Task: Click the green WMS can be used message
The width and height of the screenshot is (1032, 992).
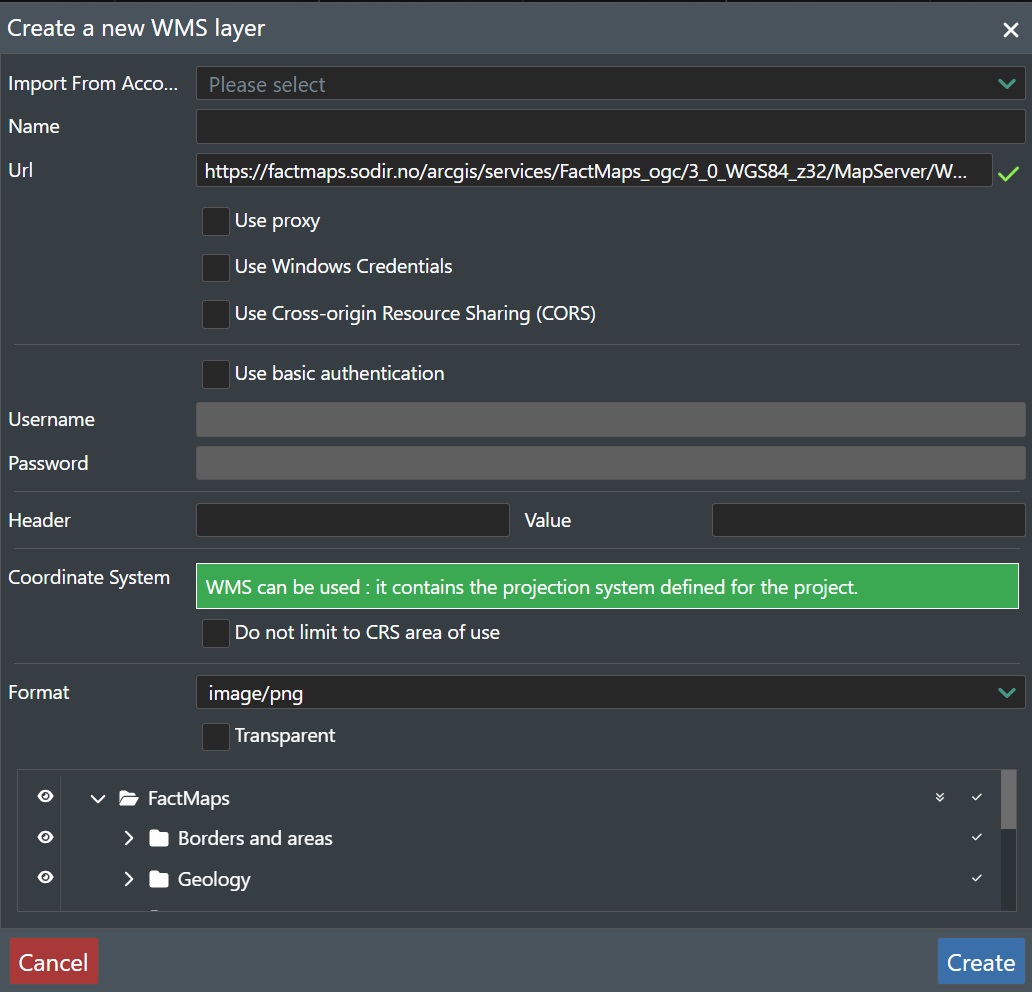Action: point(607,586)
